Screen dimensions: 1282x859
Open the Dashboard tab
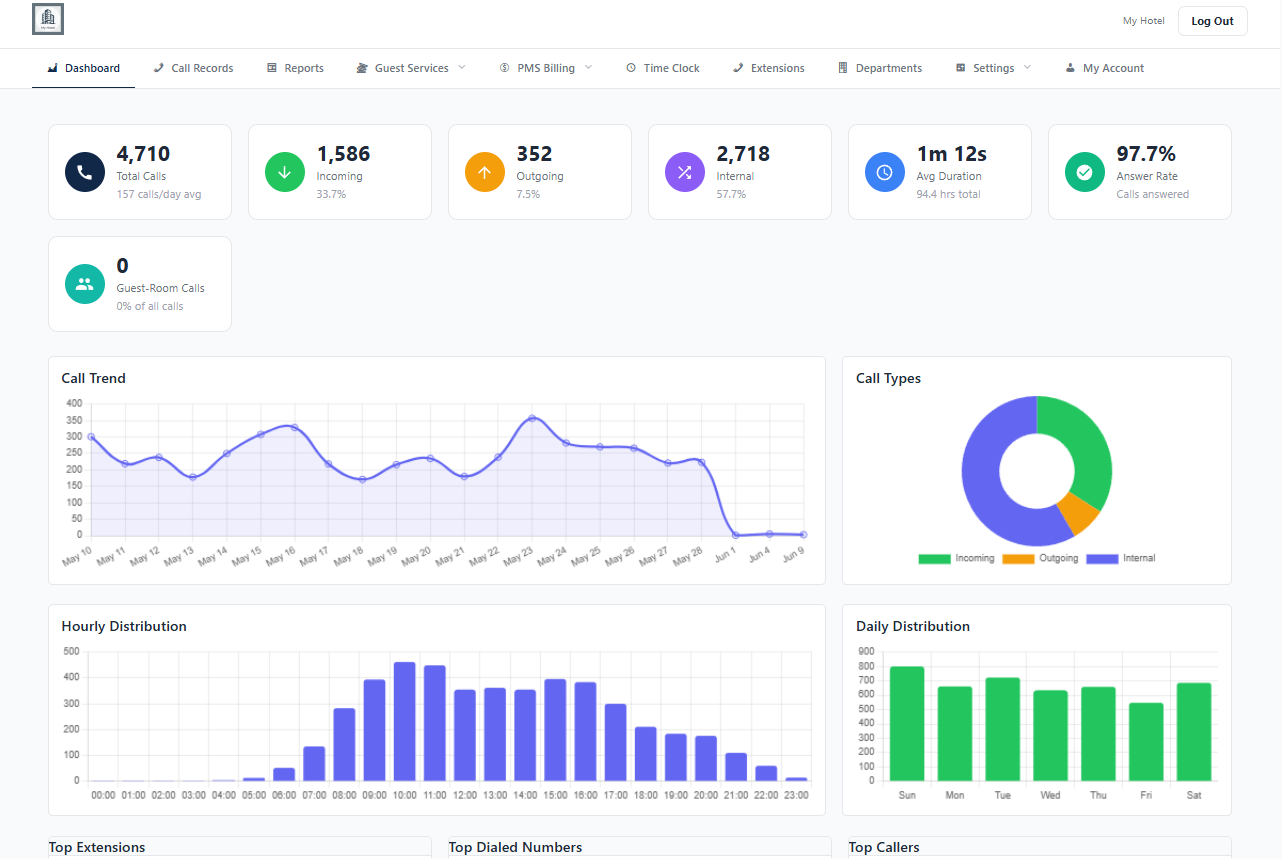tap(84, 68)
